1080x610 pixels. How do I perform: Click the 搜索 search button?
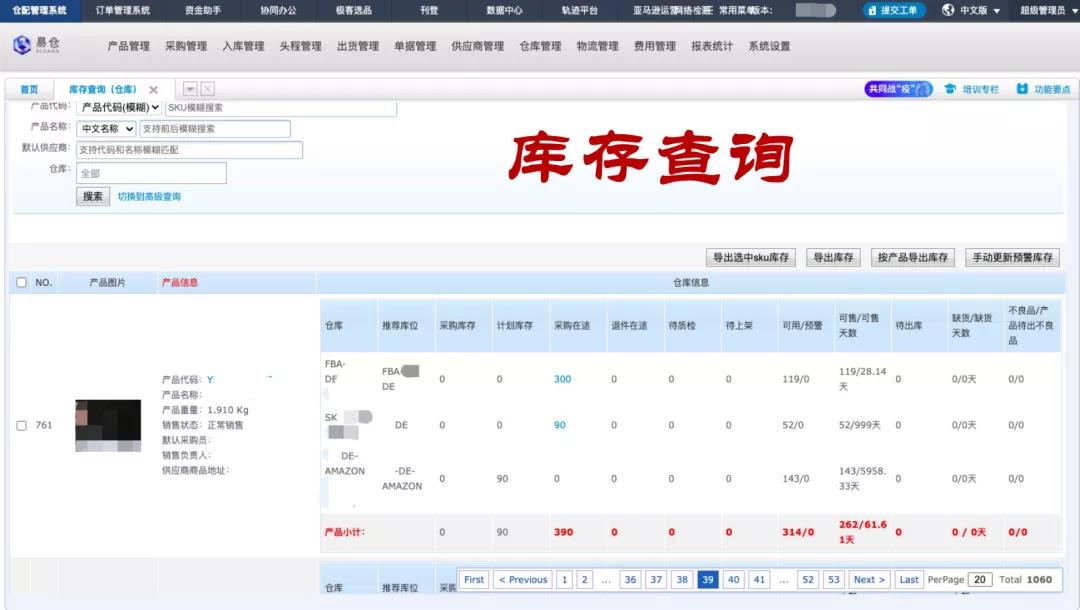point(92,196)
